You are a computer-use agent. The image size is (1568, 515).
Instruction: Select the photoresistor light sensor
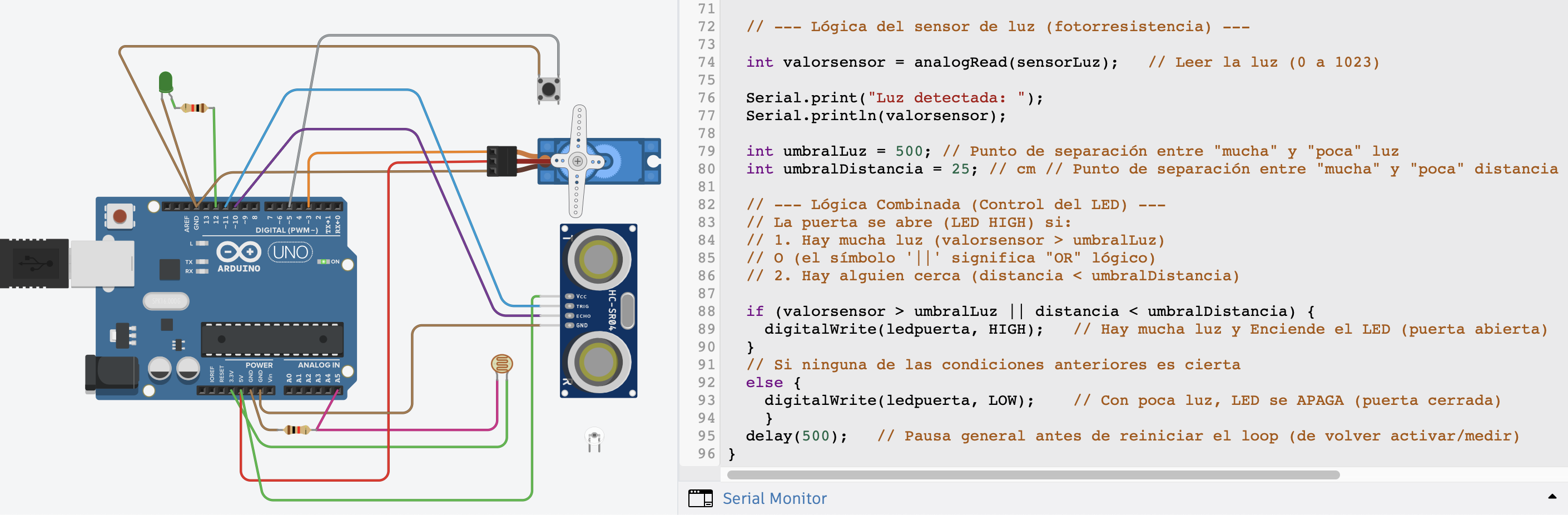502,364
